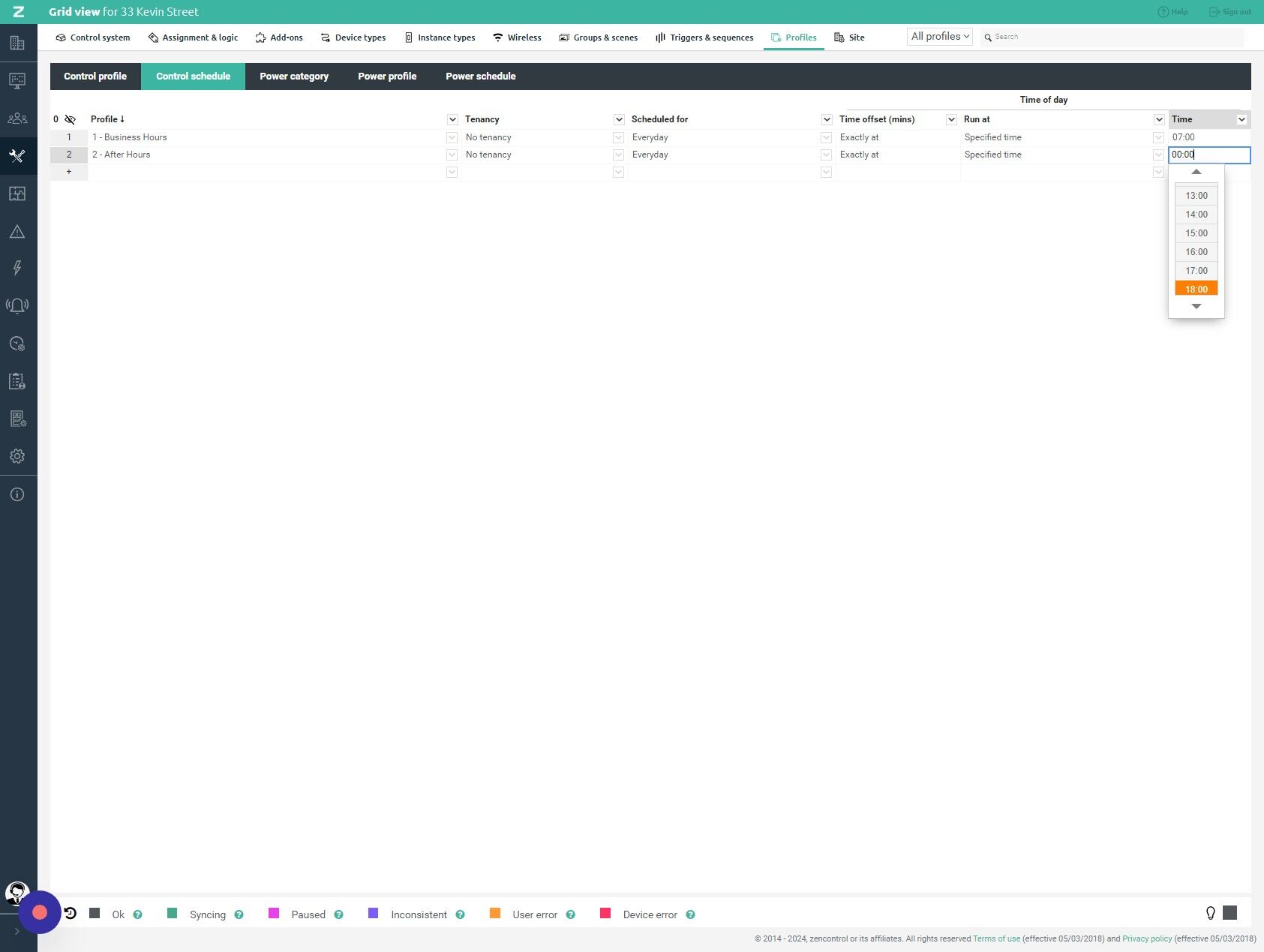Open the Privacy policy link
Viewport: 1264px width, 952px height.
point(1147,938)
